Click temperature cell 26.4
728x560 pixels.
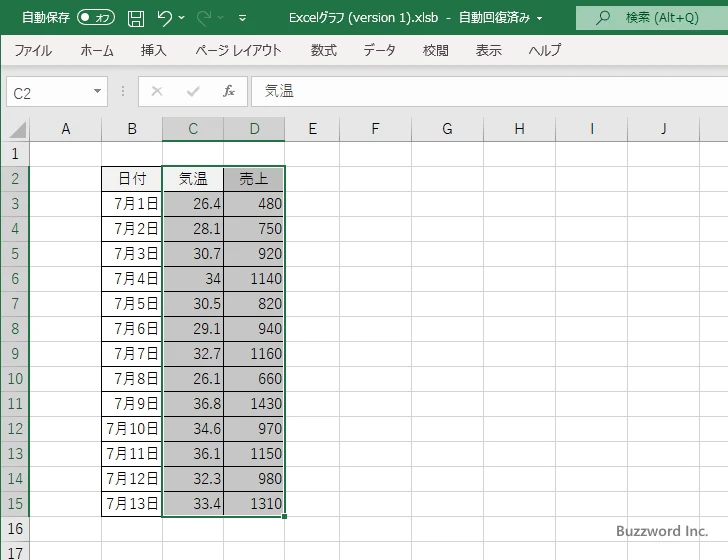(x=193, y=204)
